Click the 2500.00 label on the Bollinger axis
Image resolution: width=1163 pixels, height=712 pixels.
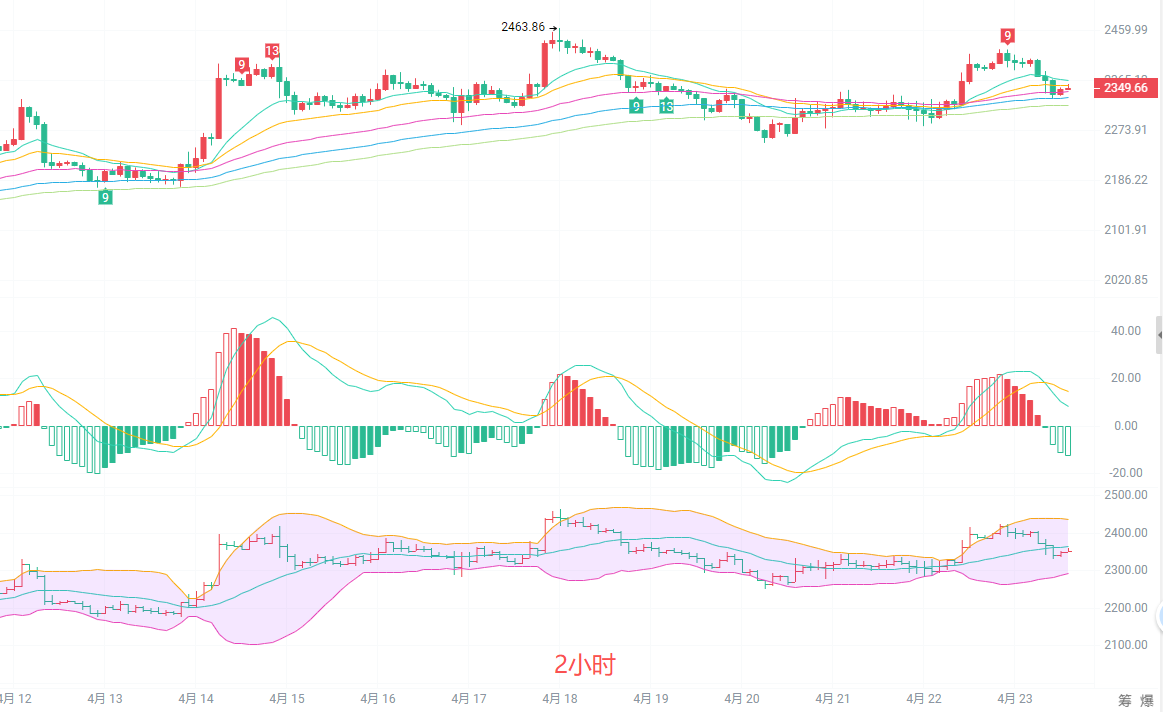tap(1125, 495)
